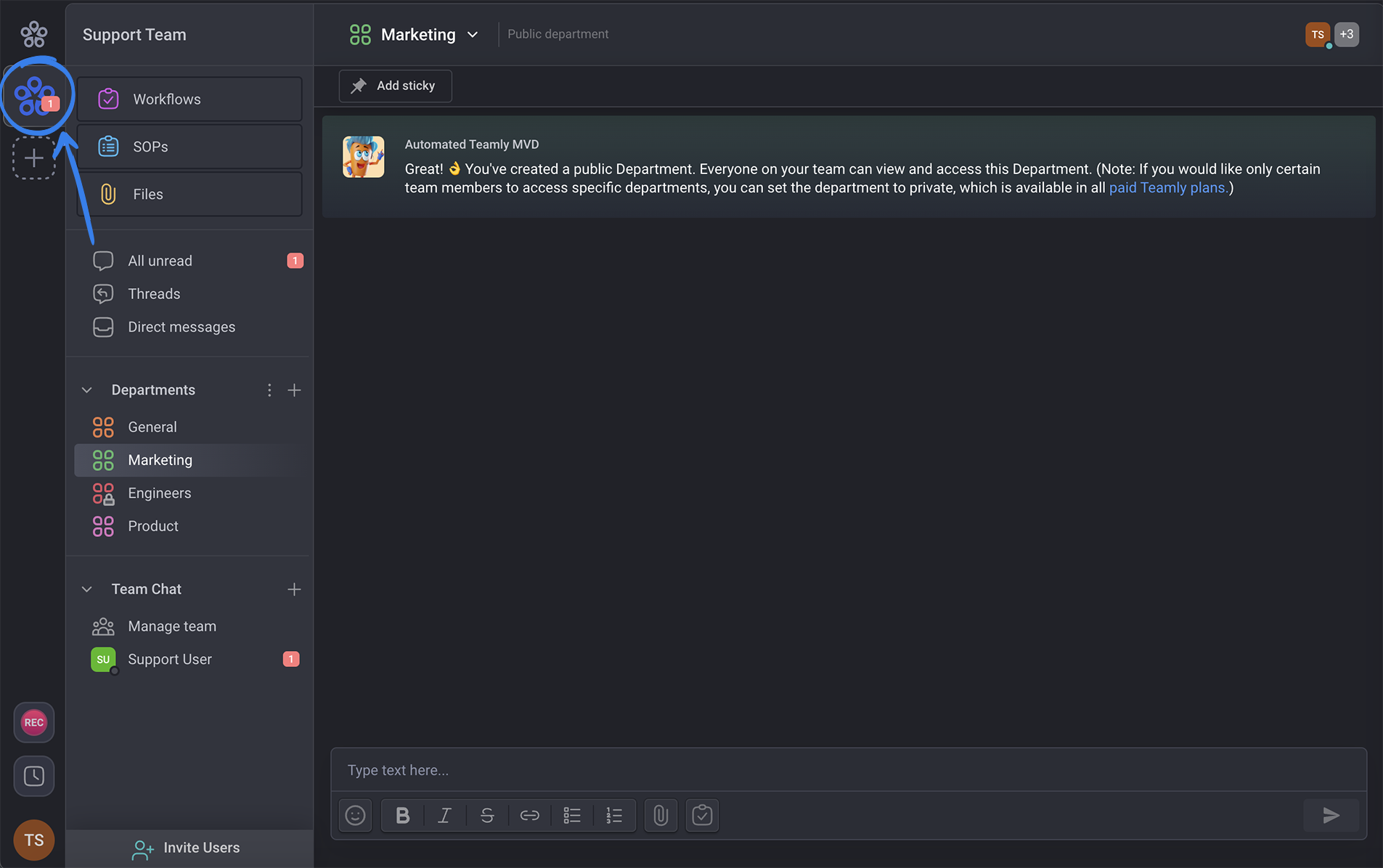Open the Marketing department dropdown
This screenshot has height=868, width=1383.
[473, 34]
